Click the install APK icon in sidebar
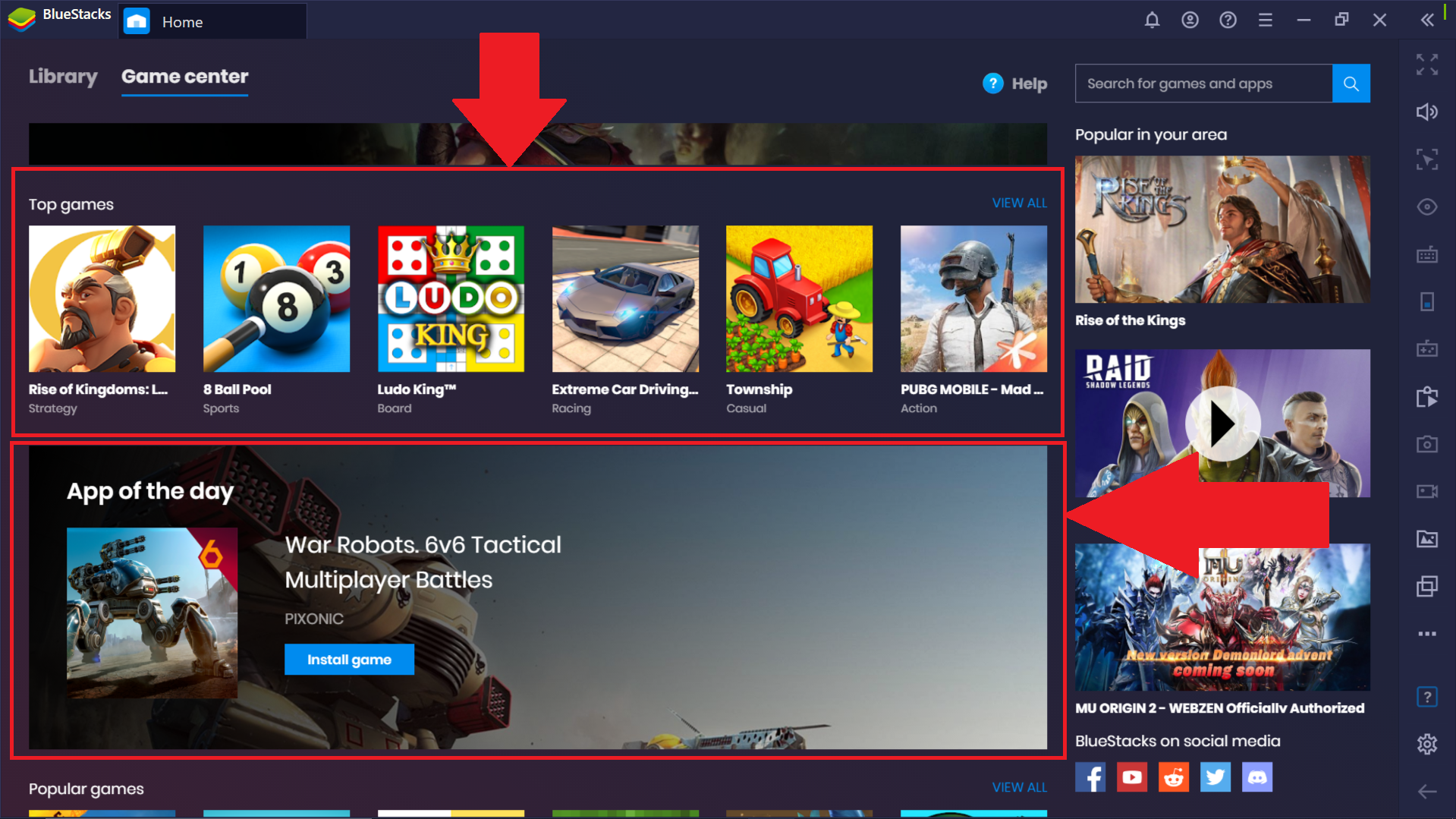The image size is (1456, 819). 1427,397
